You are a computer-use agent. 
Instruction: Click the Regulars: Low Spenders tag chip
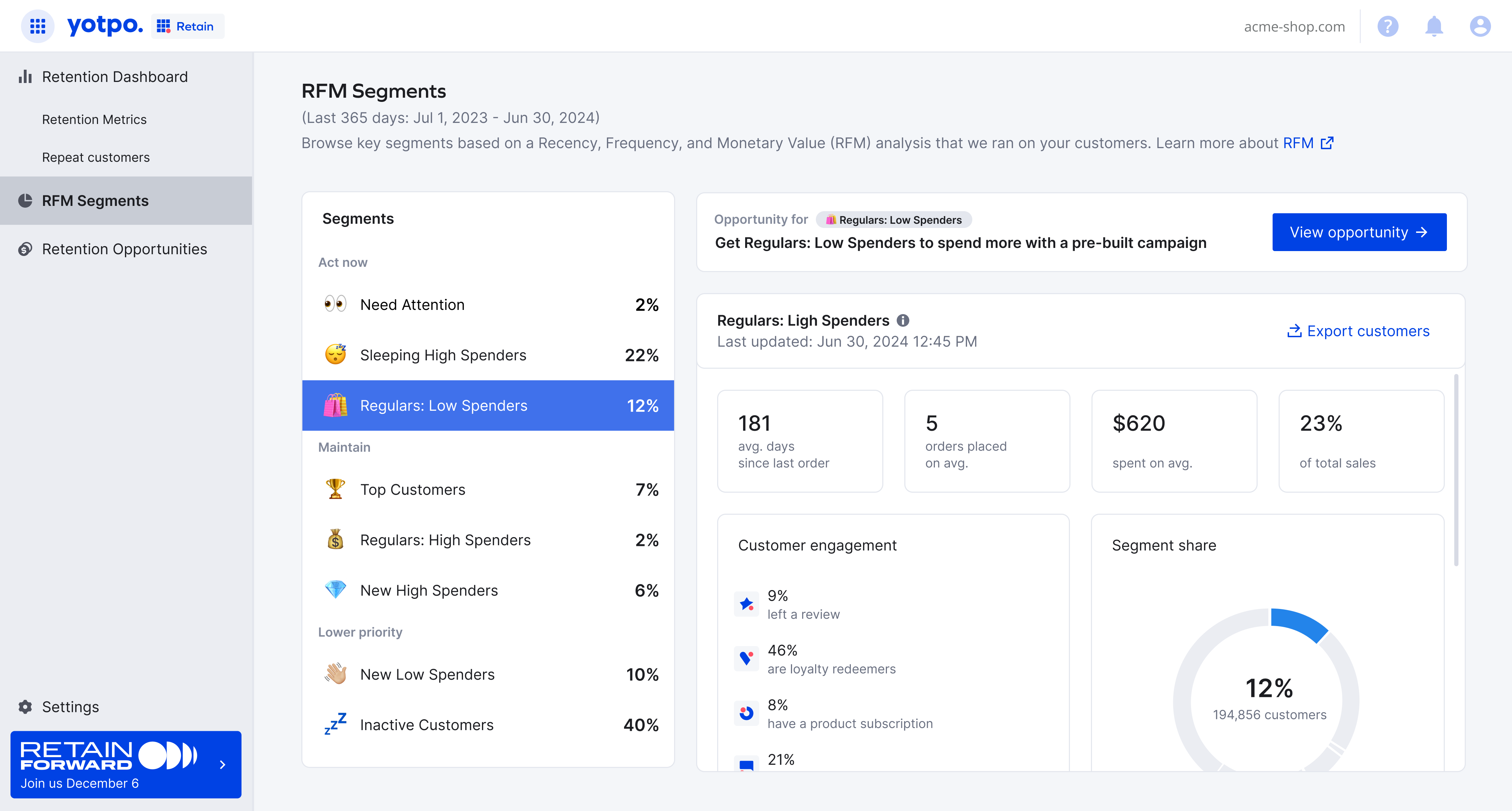coord(893,220)
